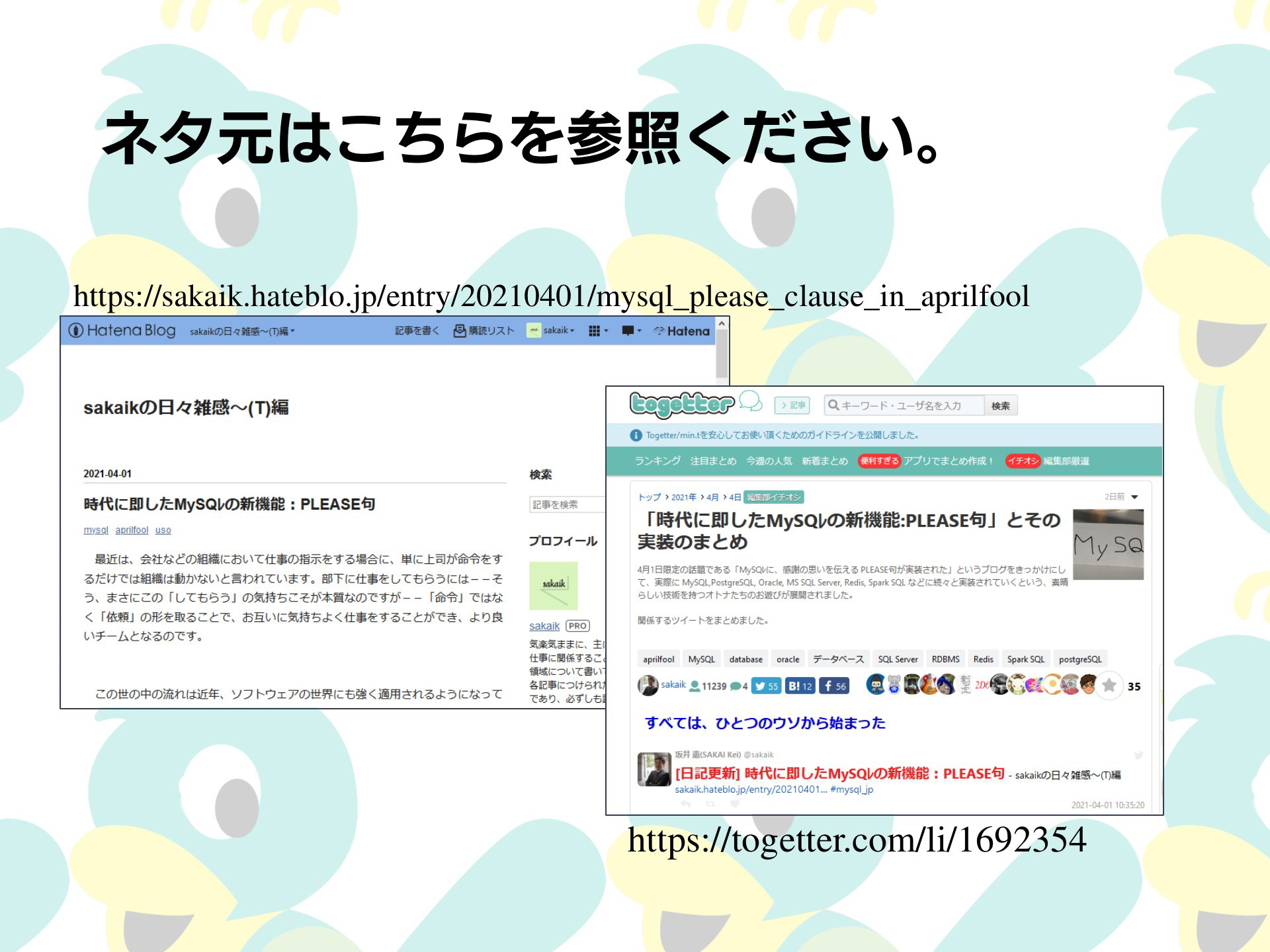Click the #mysql_jp hashtag

tap(852, 789)
